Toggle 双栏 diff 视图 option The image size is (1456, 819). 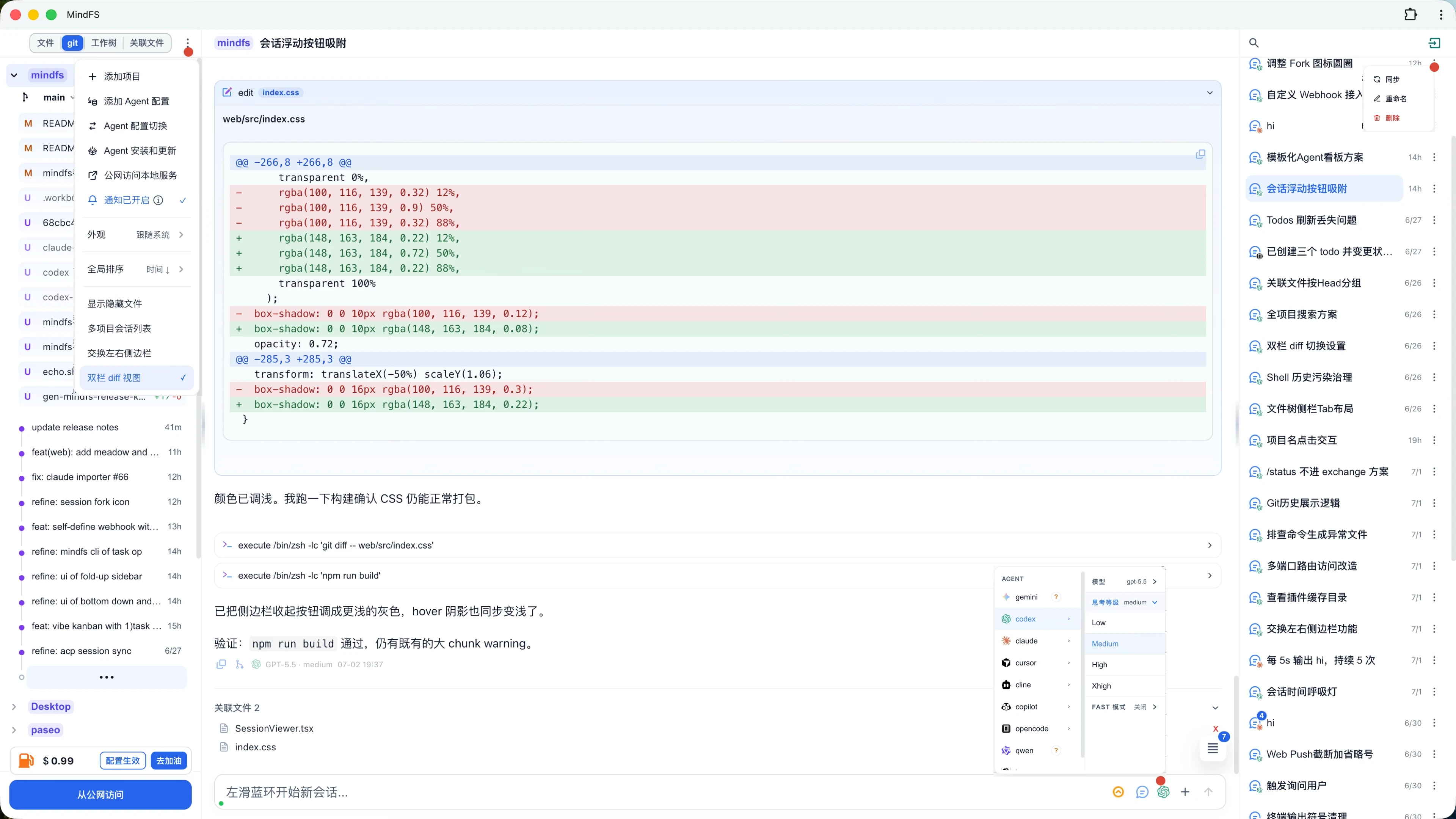coord(136,378)
